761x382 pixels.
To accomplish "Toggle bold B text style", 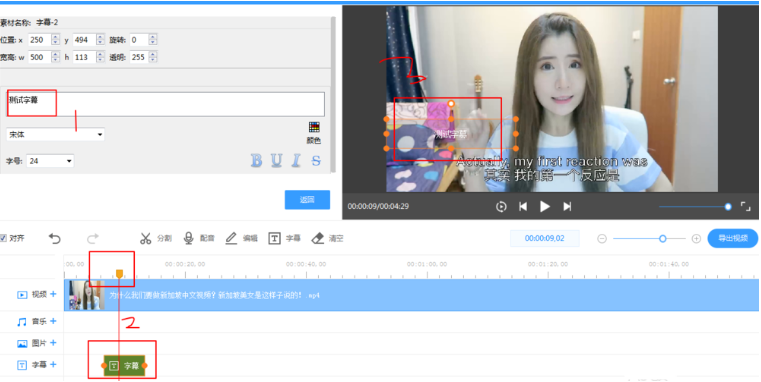I will (x=256, y=160).
